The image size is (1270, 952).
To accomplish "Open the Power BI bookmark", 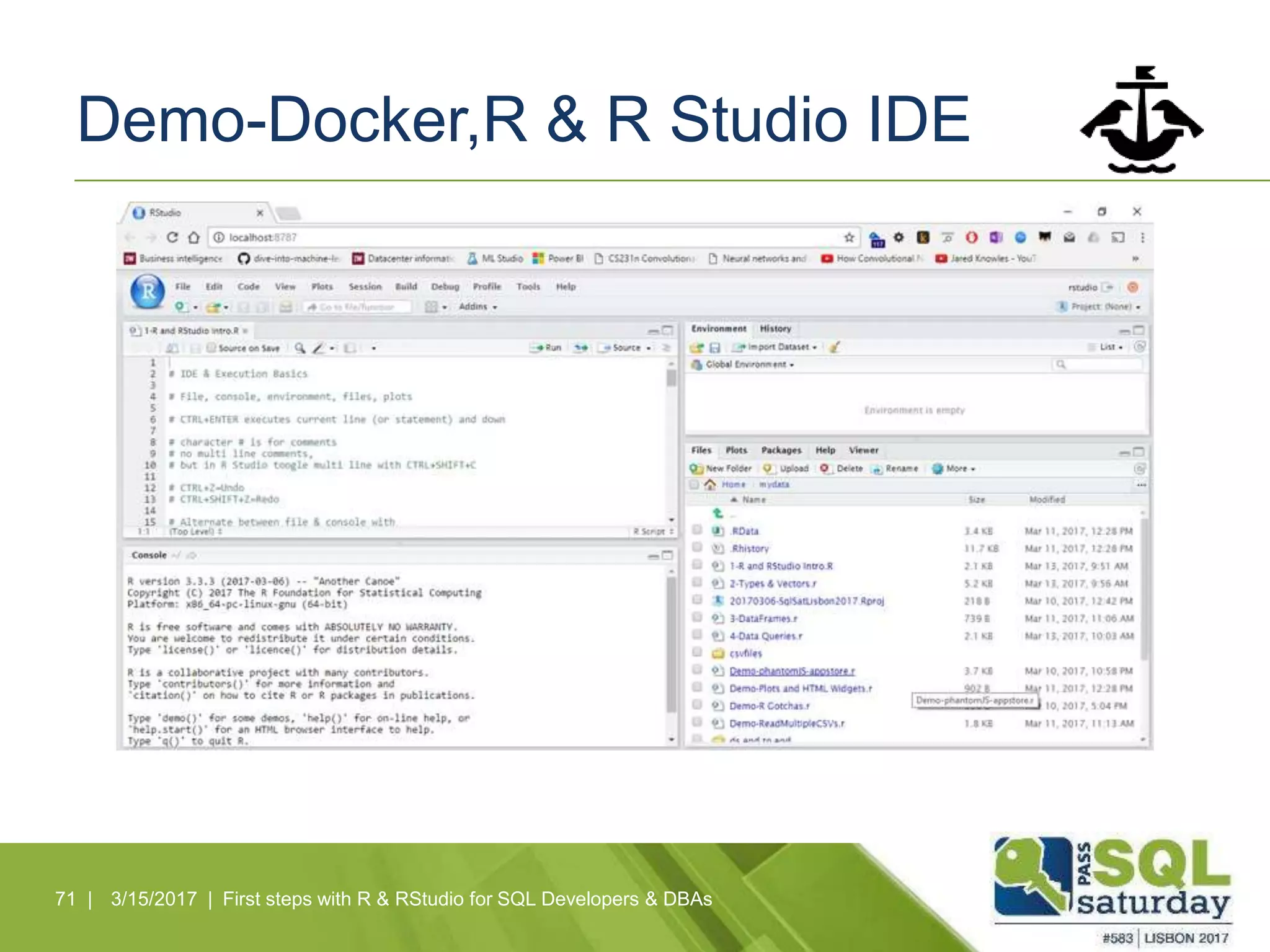I will click(558, 258).
